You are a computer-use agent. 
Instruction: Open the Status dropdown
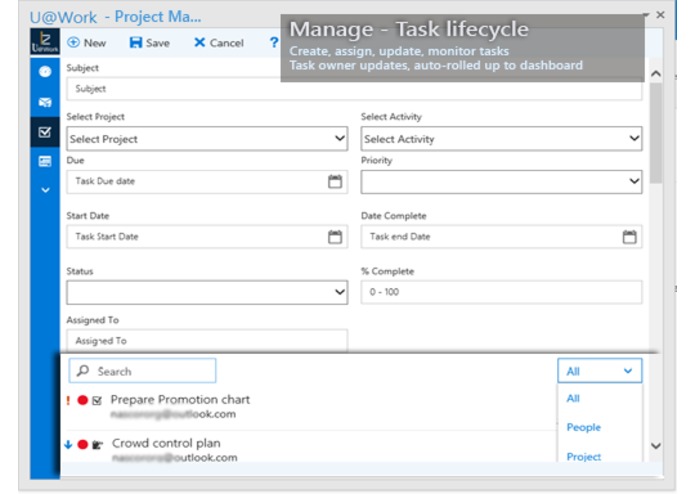[x=207, y=292]
